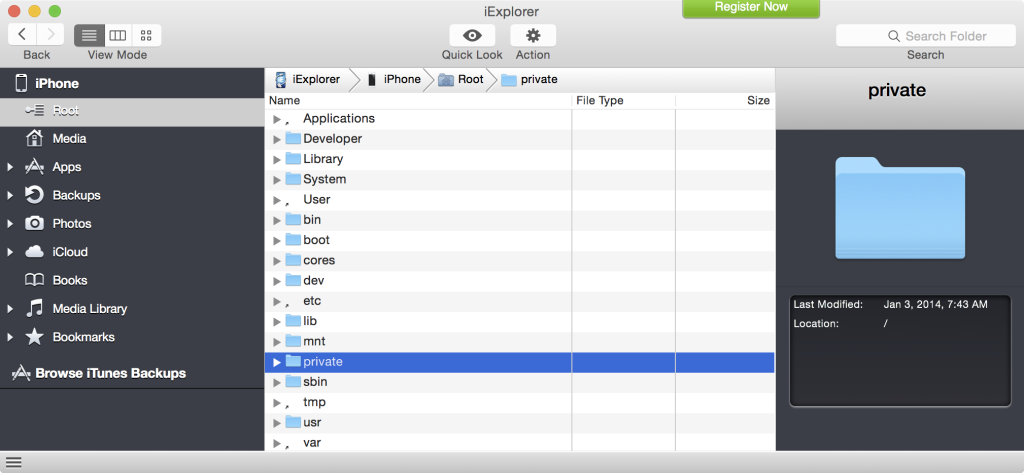Select the var row
Viewport: 1024px width, 473px height.
(x=520, y=443)
